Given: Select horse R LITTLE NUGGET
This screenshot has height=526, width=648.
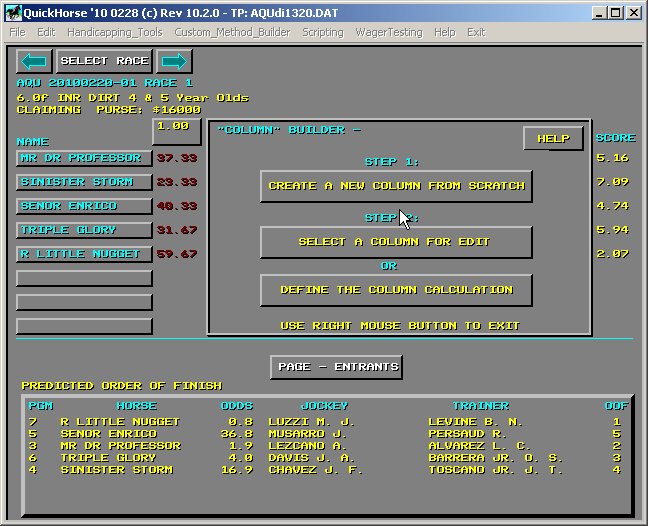Looking at the screenshot, I should (x=85, y=254).
